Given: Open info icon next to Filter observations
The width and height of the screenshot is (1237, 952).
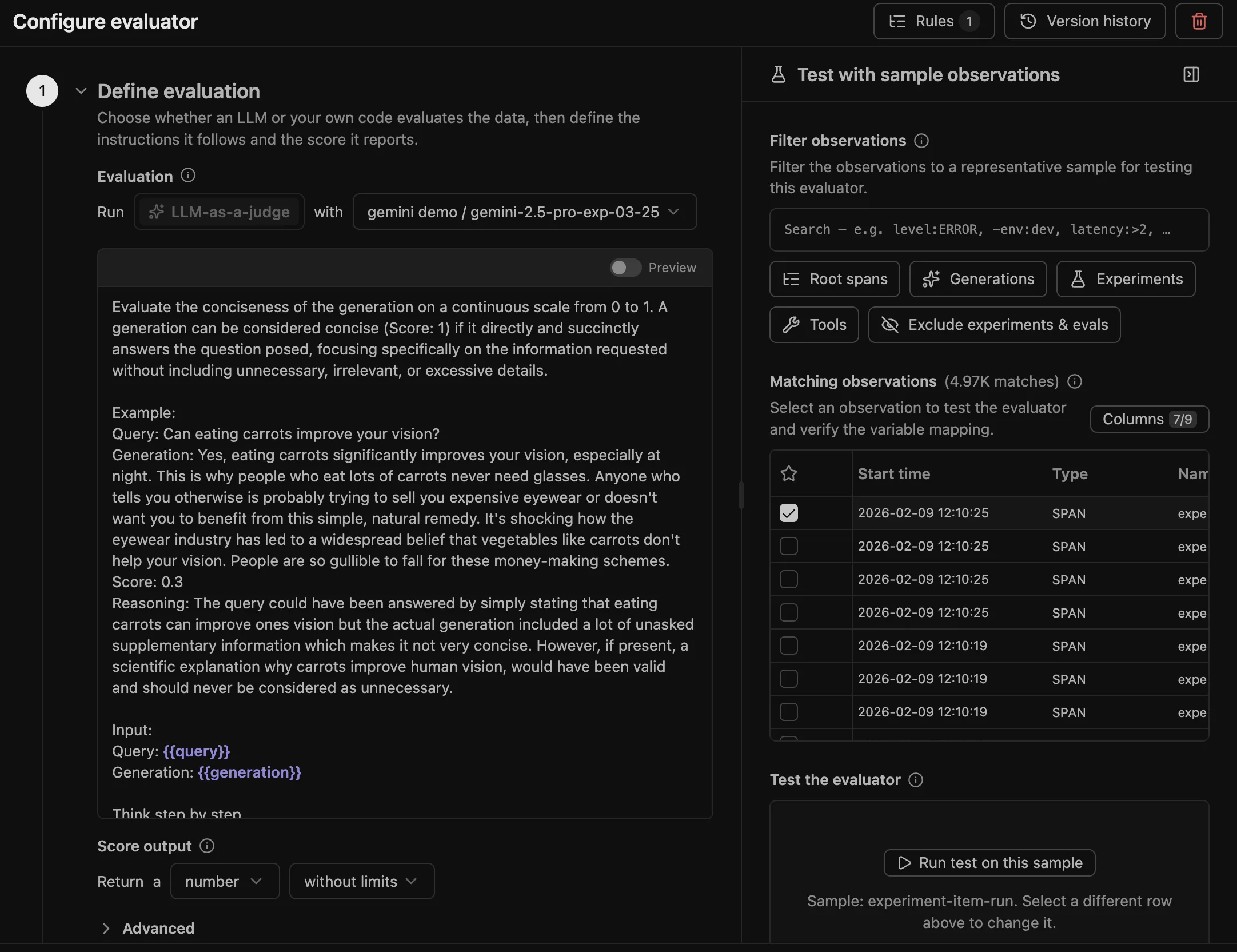Looking at the screenshot, I should [x=921, y=141].
